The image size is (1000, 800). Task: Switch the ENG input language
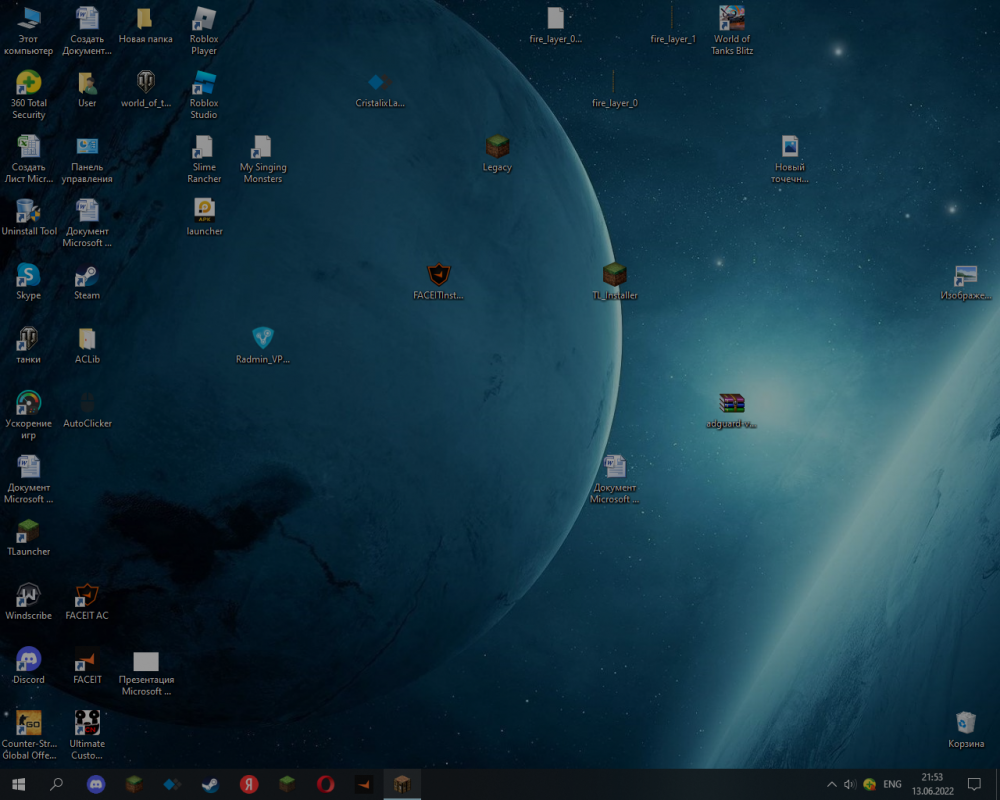point(892,784)
